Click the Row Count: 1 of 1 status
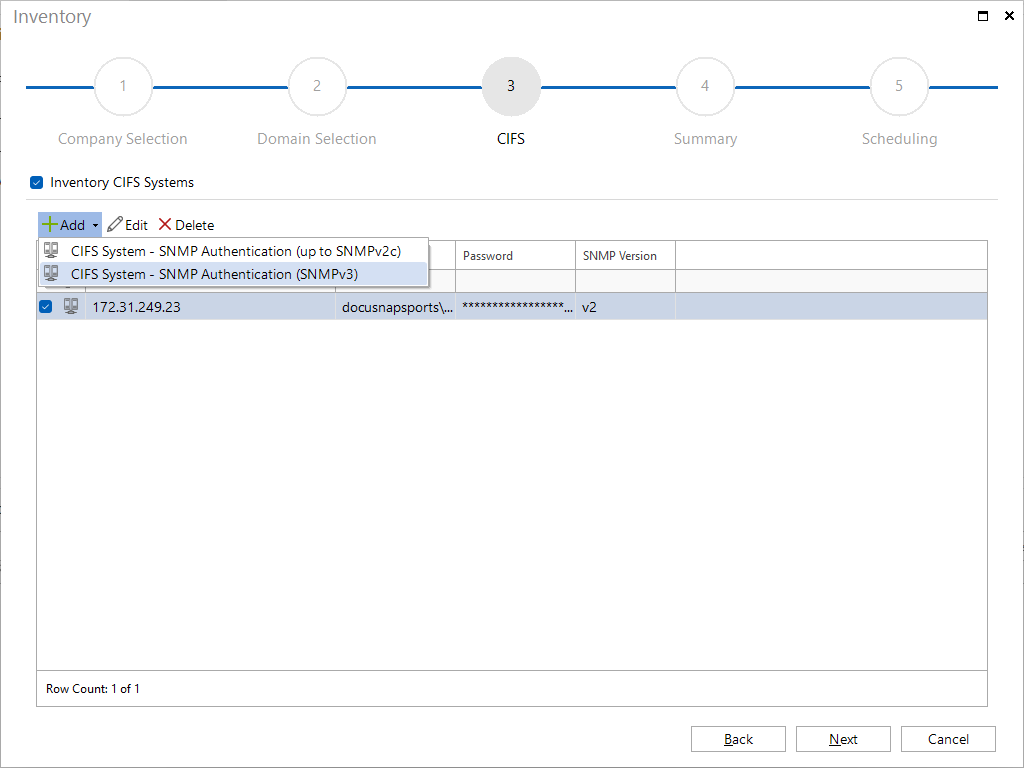The image size is (1024, 768). point(93,689)
